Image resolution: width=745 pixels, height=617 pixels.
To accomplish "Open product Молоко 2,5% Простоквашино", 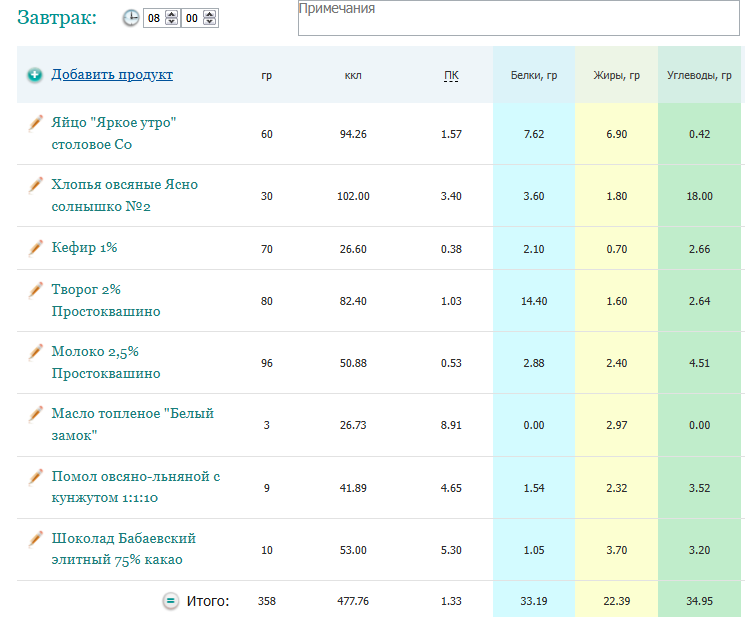I will [106, 362].
